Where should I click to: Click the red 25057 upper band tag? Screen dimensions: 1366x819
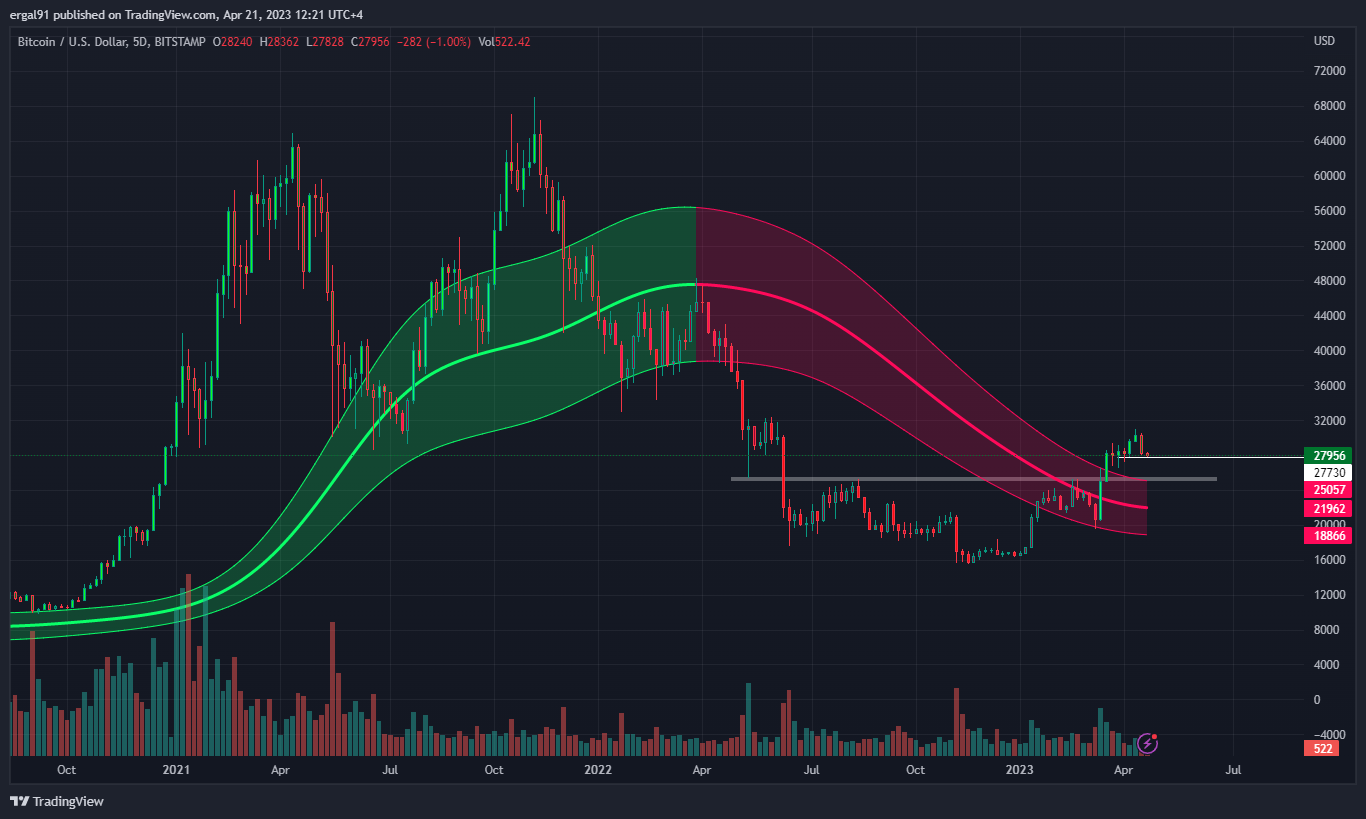click(1328, 490)
